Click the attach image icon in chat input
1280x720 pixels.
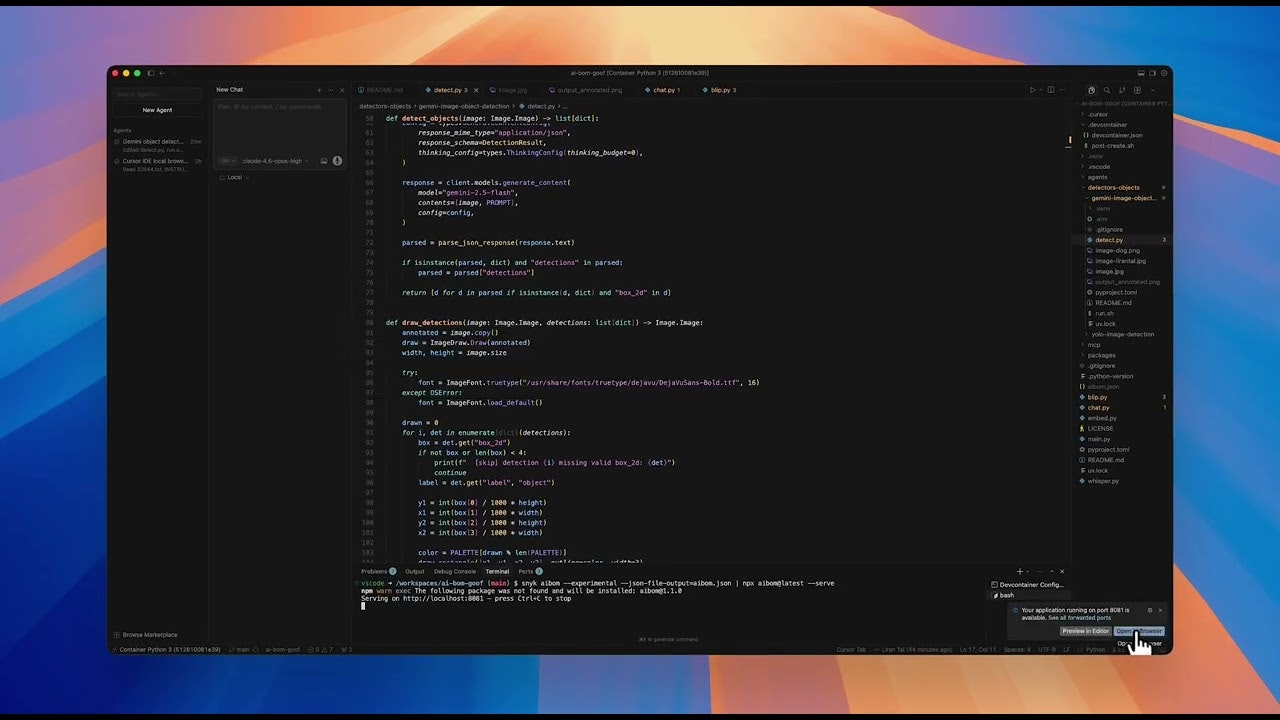click(325, 161)
